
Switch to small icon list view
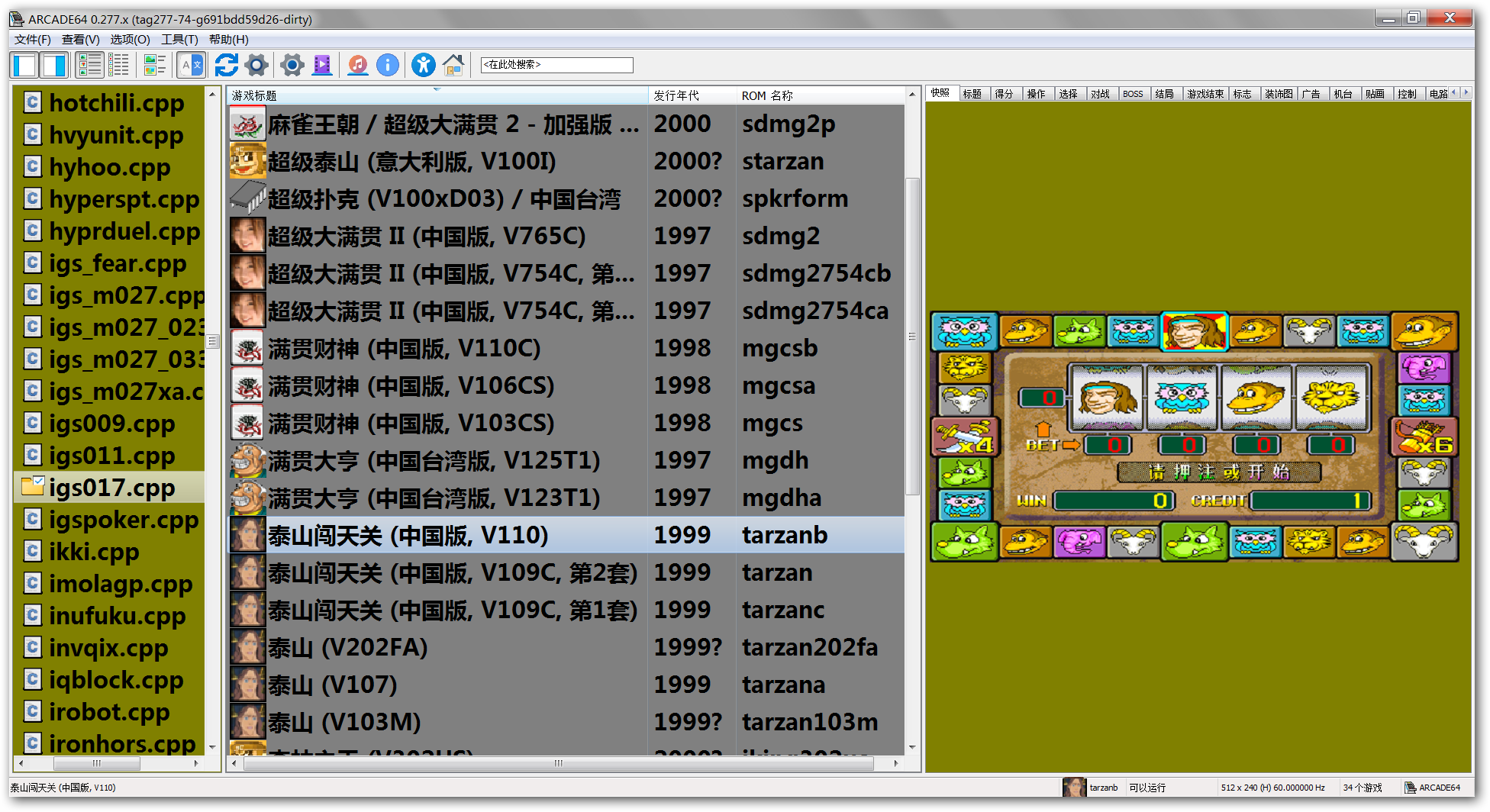coord(119,66)
